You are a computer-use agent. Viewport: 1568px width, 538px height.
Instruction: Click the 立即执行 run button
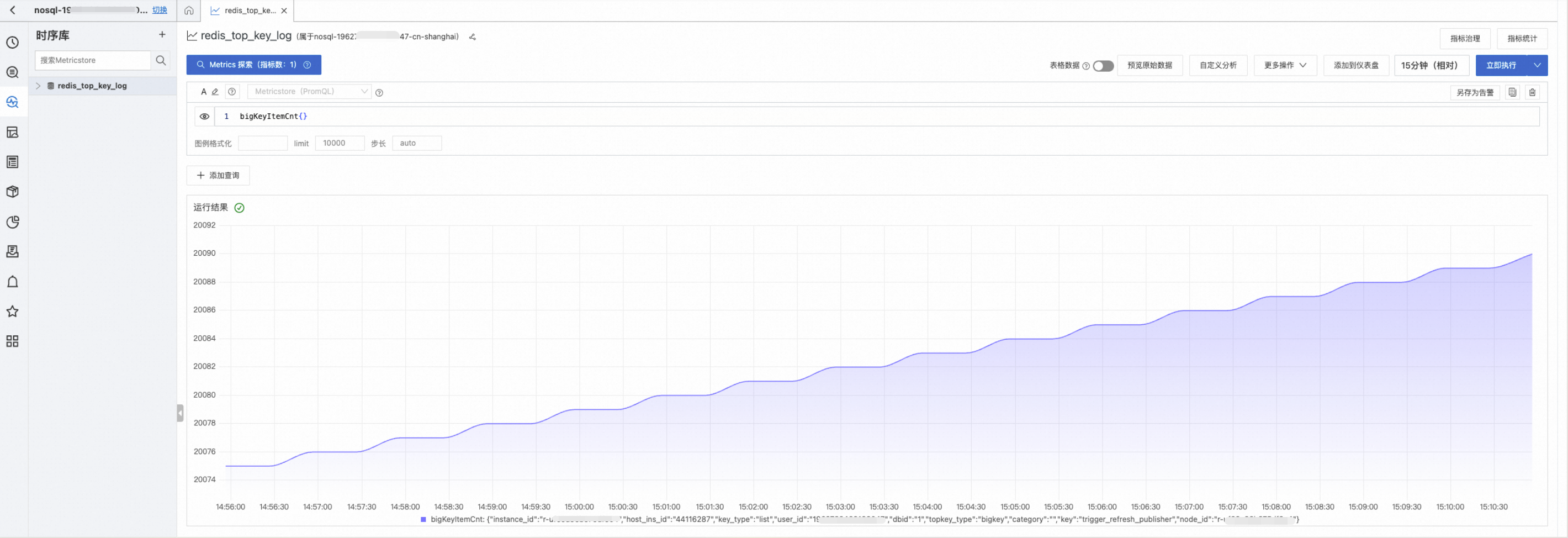[x=1501, y=65]
